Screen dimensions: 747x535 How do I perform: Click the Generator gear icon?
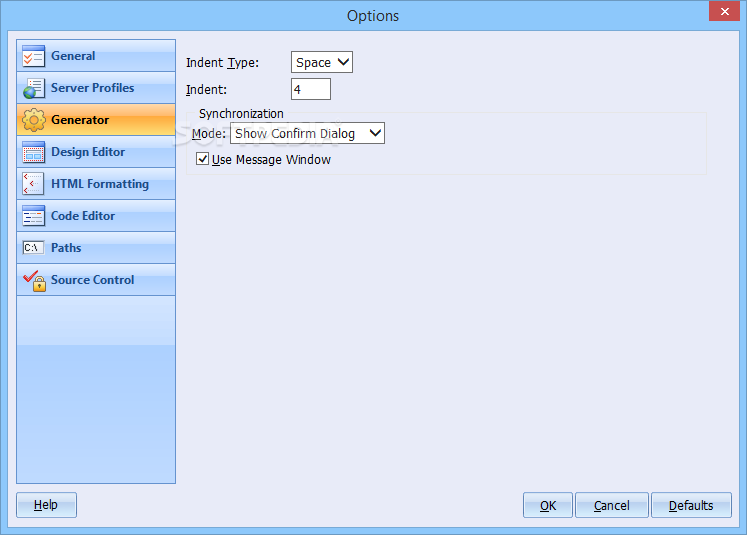pyautogui.click(x=33, y=120)
